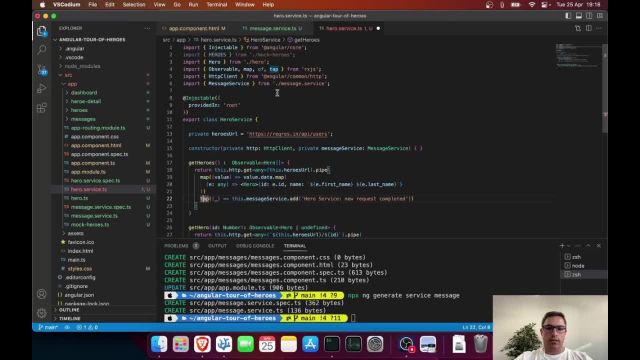The width and height of the screenshot is (640, 360).
Task: Create a new terminal with plus icon
Action: click(x=562, y=246)
